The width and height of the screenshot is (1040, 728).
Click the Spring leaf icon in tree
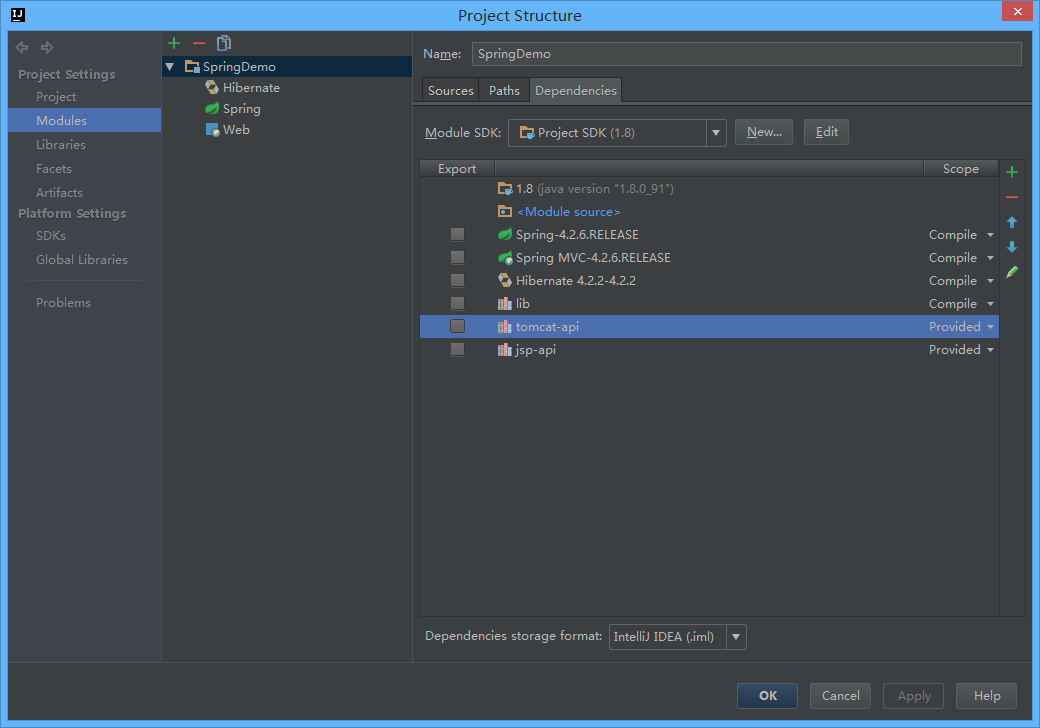[212, 109]
